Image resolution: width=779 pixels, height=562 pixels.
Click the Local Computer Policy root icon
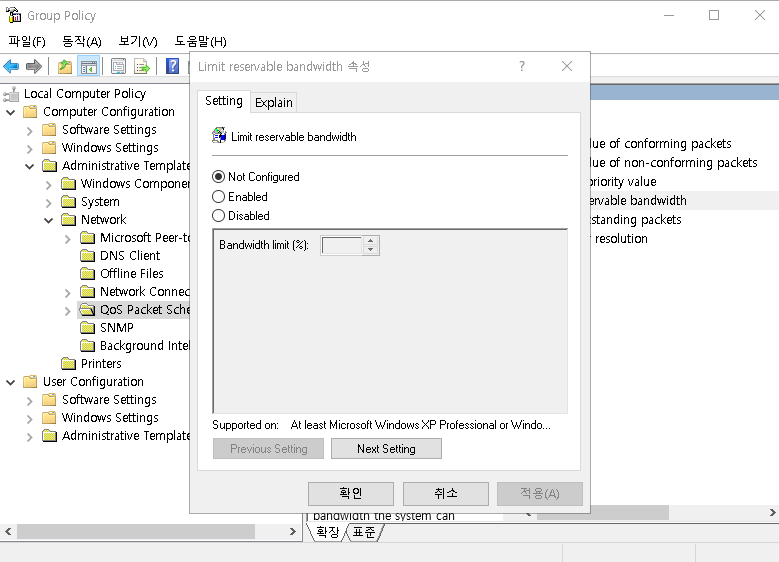[x=11, y=93]
